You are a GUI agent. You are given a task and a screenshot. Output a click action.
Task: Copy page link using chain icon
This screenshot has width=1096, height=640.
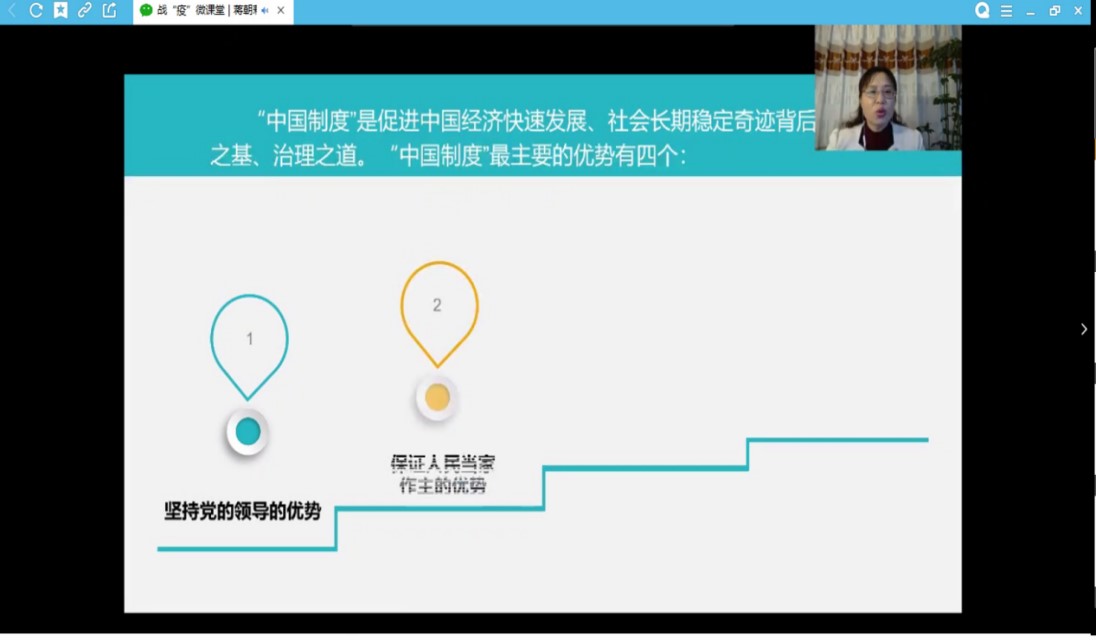(x=85, y=11)
